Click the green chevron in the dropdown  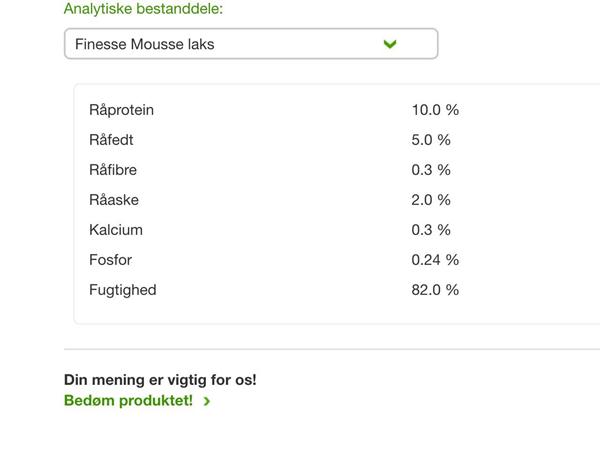point(390,44)
